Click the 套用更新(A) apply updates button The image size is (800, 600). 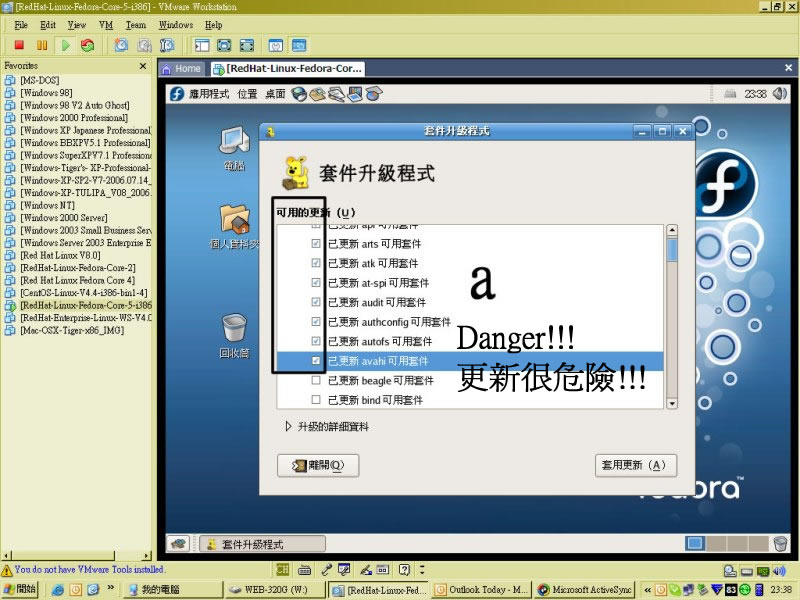(636, 465)
